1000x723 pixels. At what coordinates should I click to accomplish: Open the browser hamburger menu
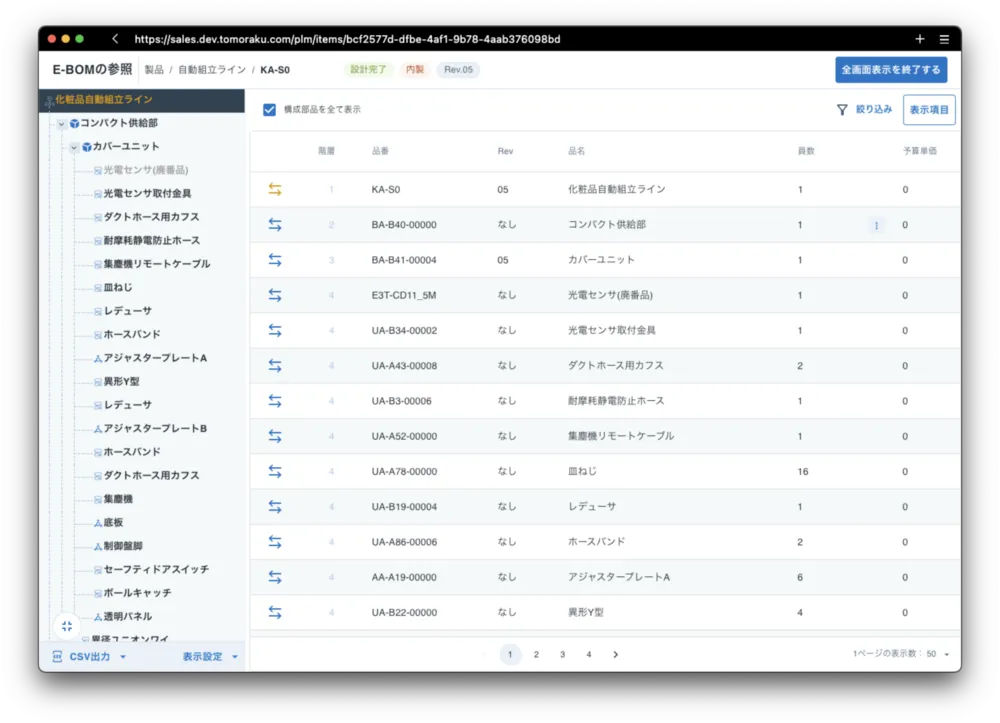pos(944,39)
